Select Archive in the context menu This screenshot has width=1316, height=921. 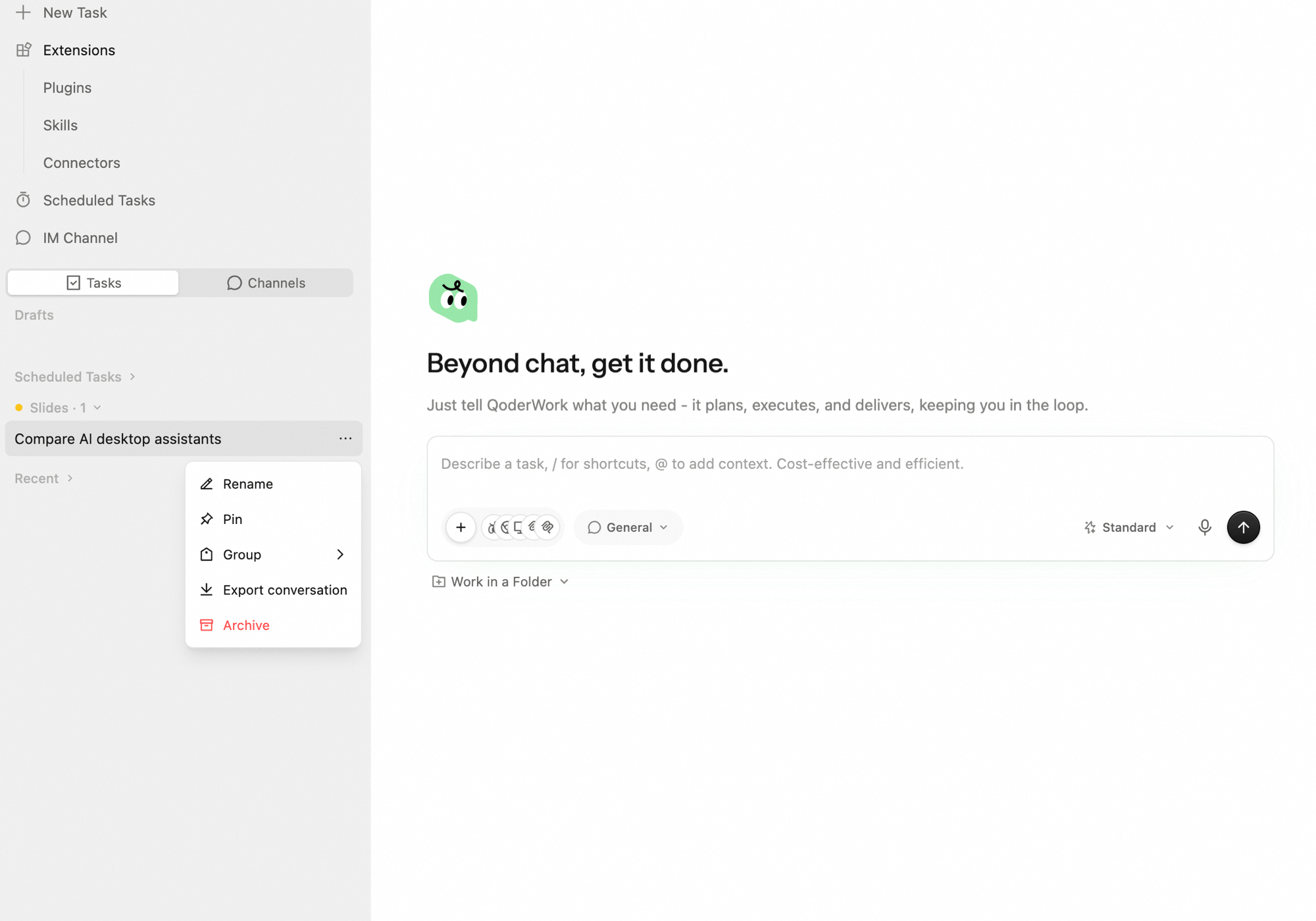coord(273,625)
